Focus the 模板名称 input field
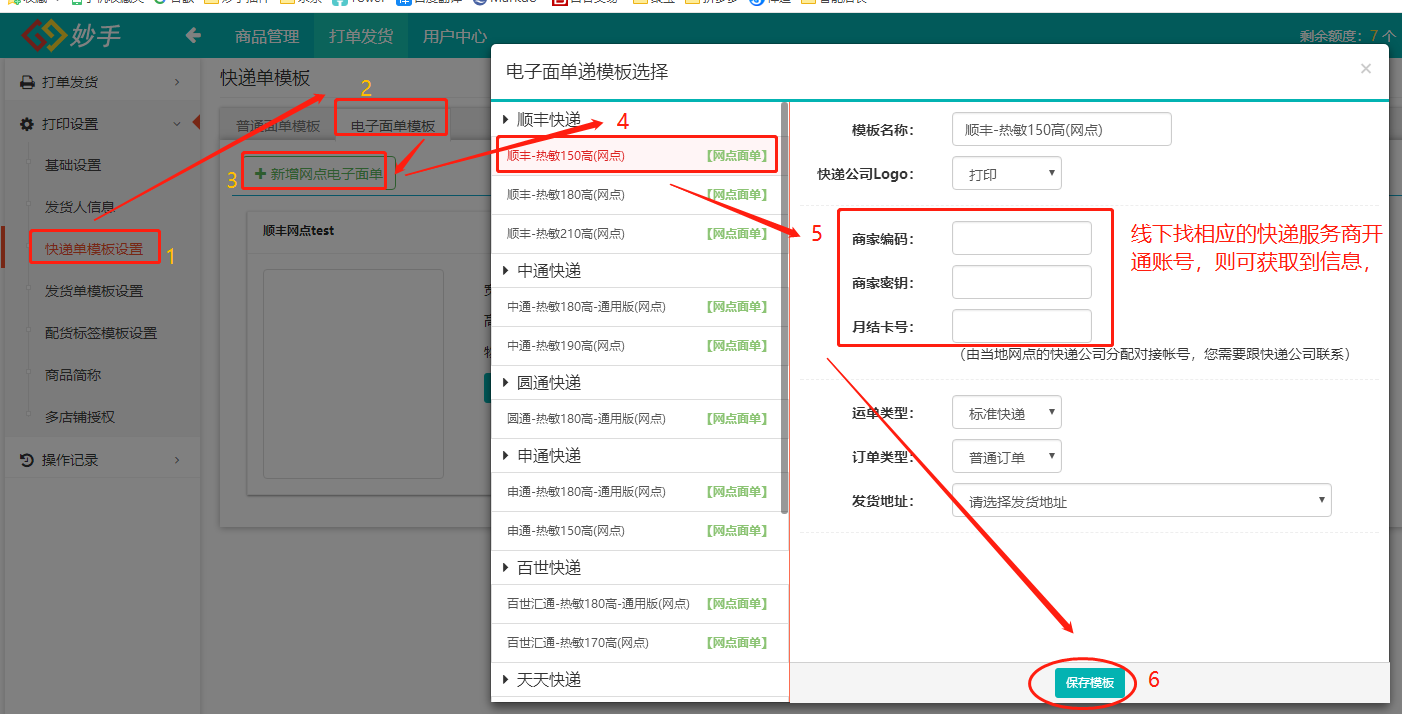Viewport: 1402px width, 714px height. [x=1061, y=129]
